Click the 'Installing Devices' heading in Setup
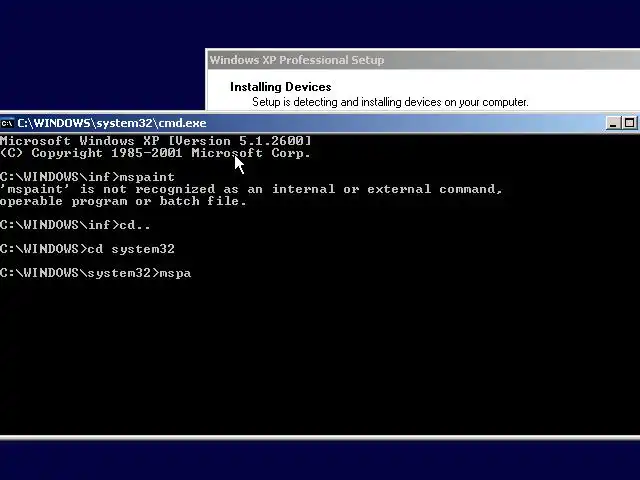 pyautogui.click(x=280, y=87)
